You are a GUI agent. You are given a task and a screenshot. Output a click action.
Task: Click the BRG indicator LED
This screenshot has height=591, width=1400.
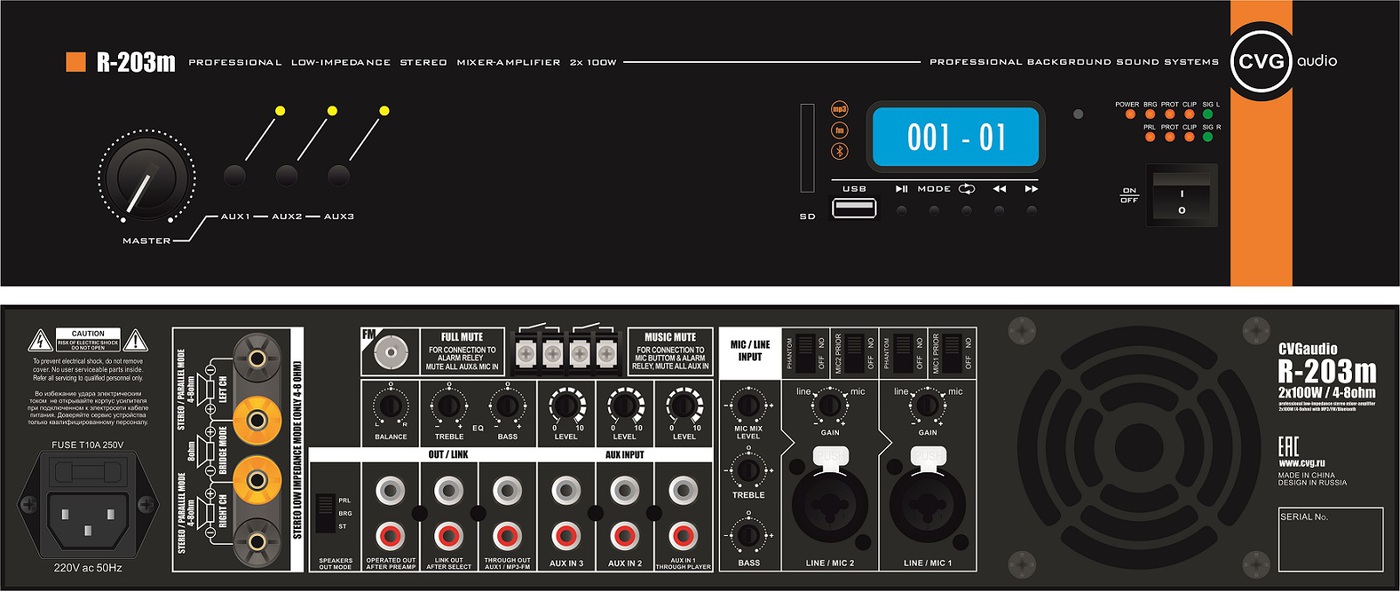tap(1150, 115)
